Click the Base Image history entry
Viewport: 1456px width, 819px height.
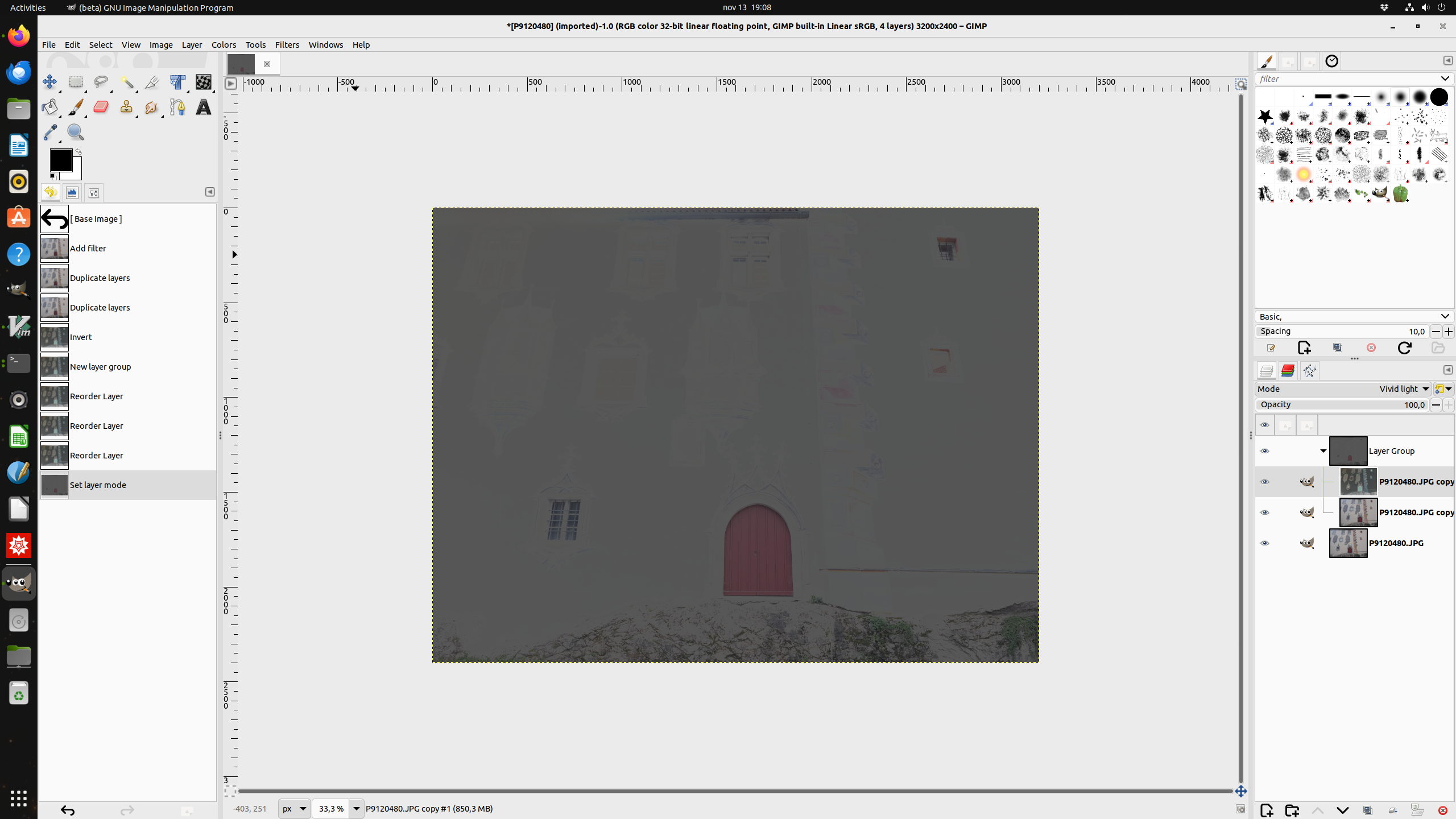[x=96, y=219]
